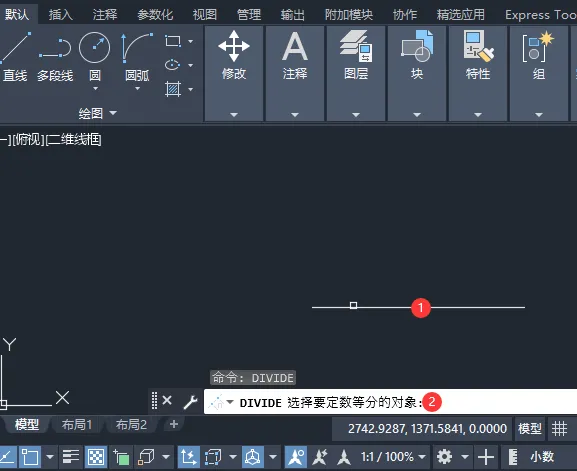Click the coordinates readout 2742.9287, 1371.5841
The width and height of the screenshot is (577, 471).
coord(427,429)
